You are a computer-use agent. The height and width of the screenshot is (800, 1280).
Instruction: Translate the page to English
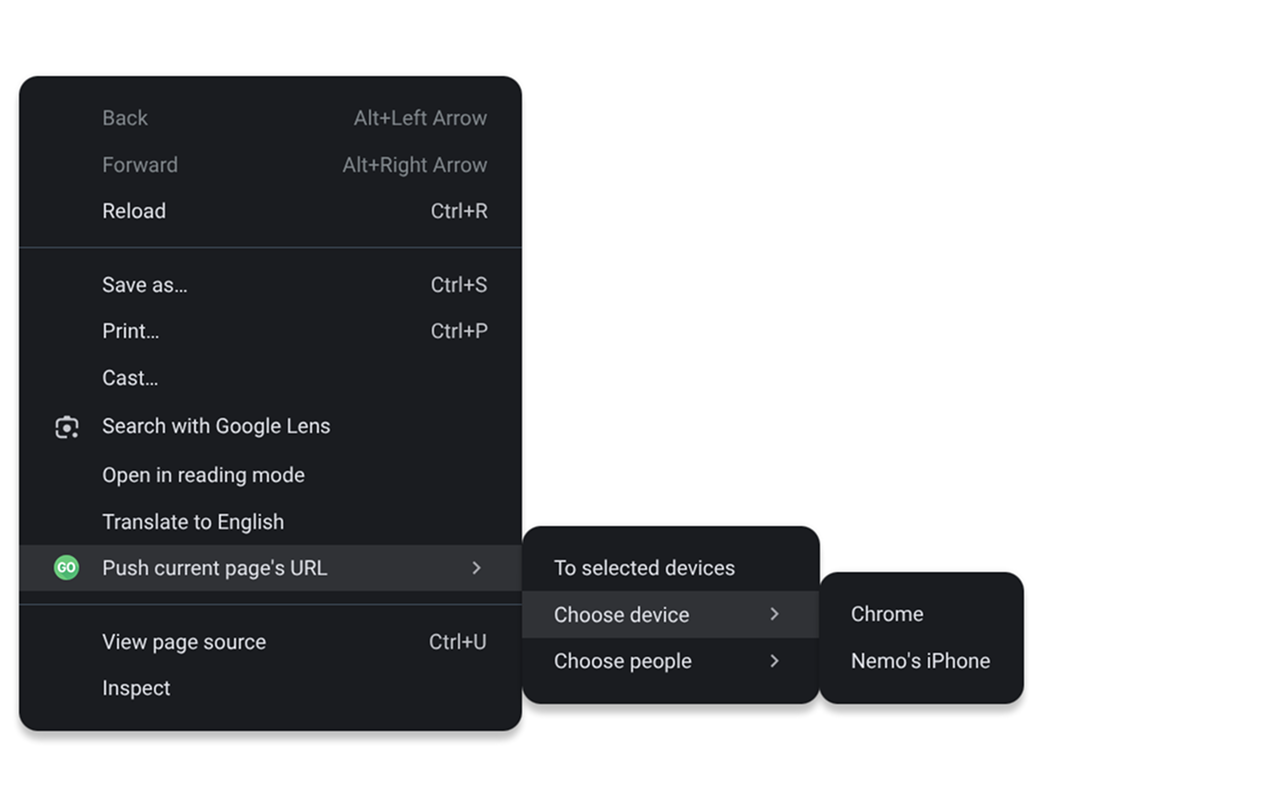pyautogui.click(x=193, y=521)
